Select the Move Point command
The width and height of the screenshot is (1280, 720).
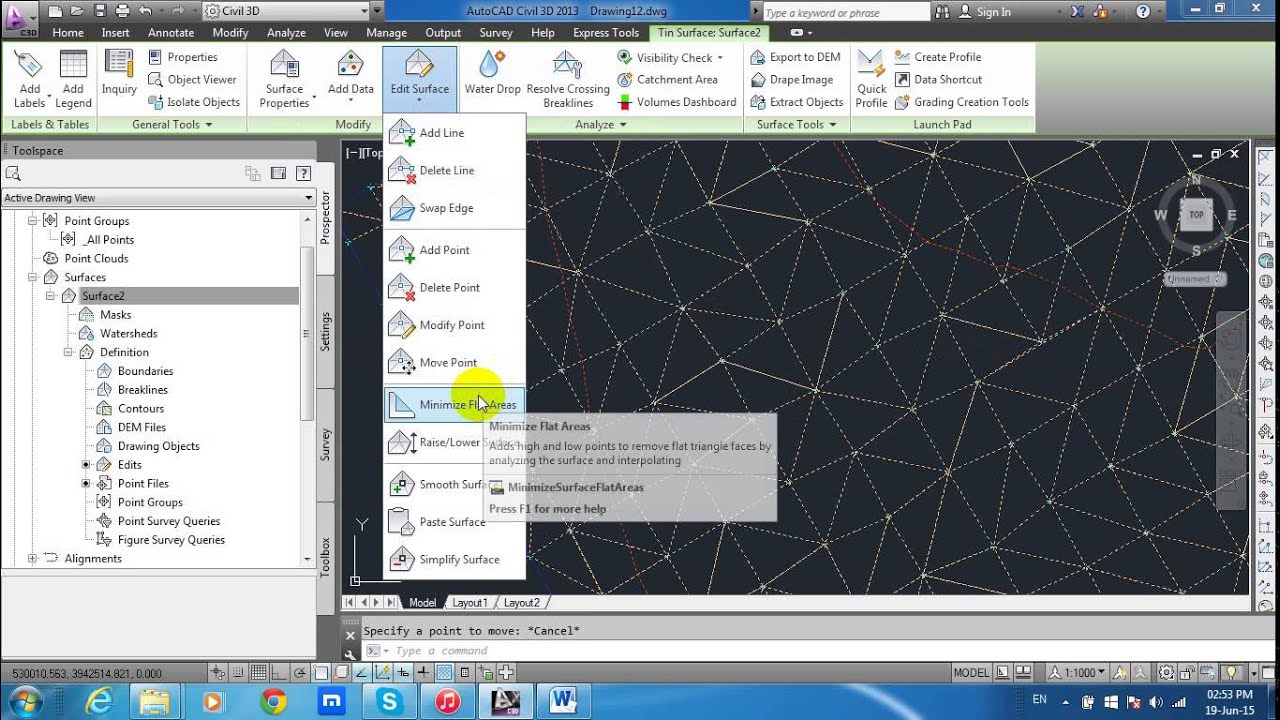click(x=454, y=363)
